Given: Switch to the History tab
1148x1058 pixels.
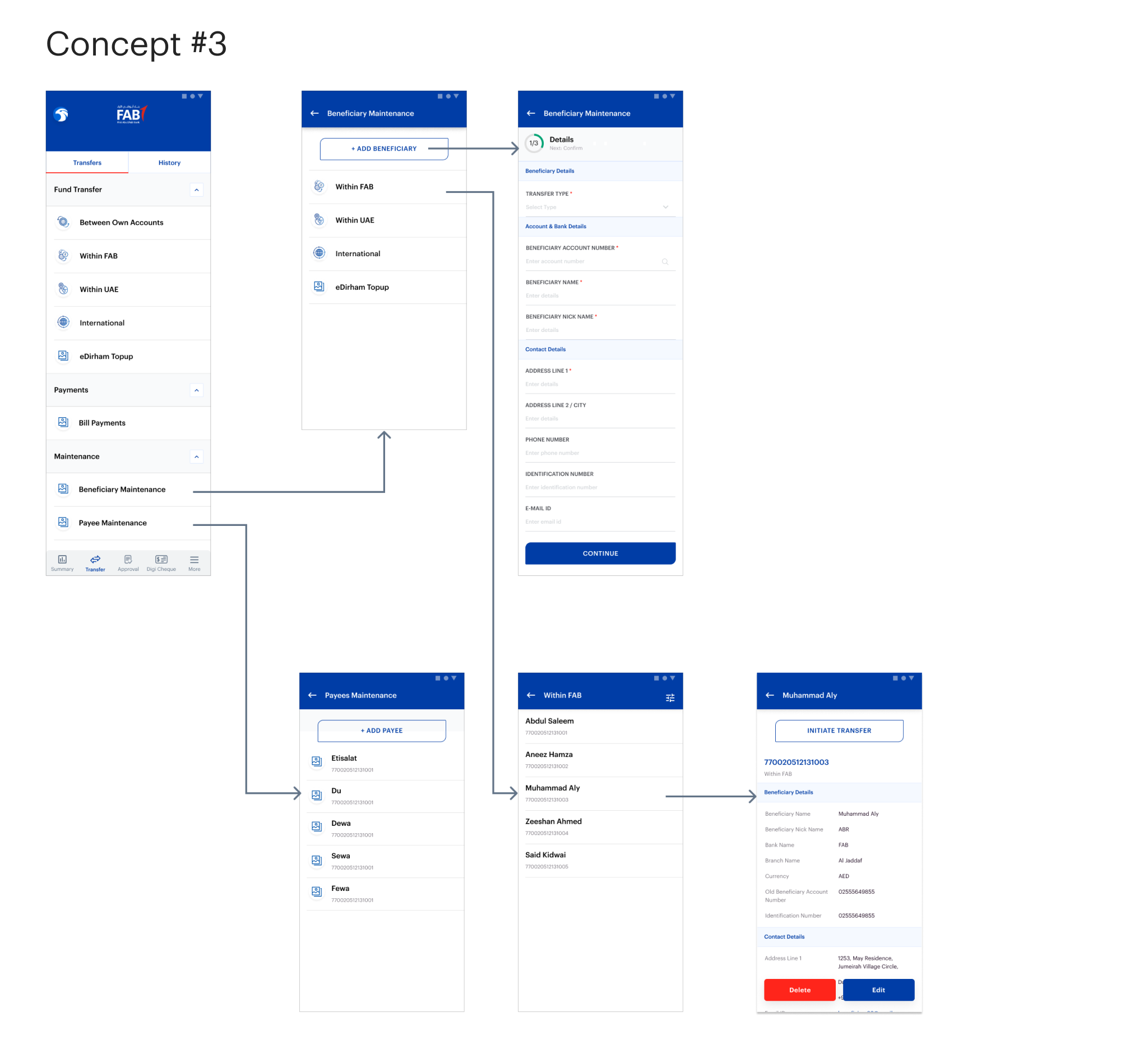Looking at the screenshot, I should click(169, 163).
